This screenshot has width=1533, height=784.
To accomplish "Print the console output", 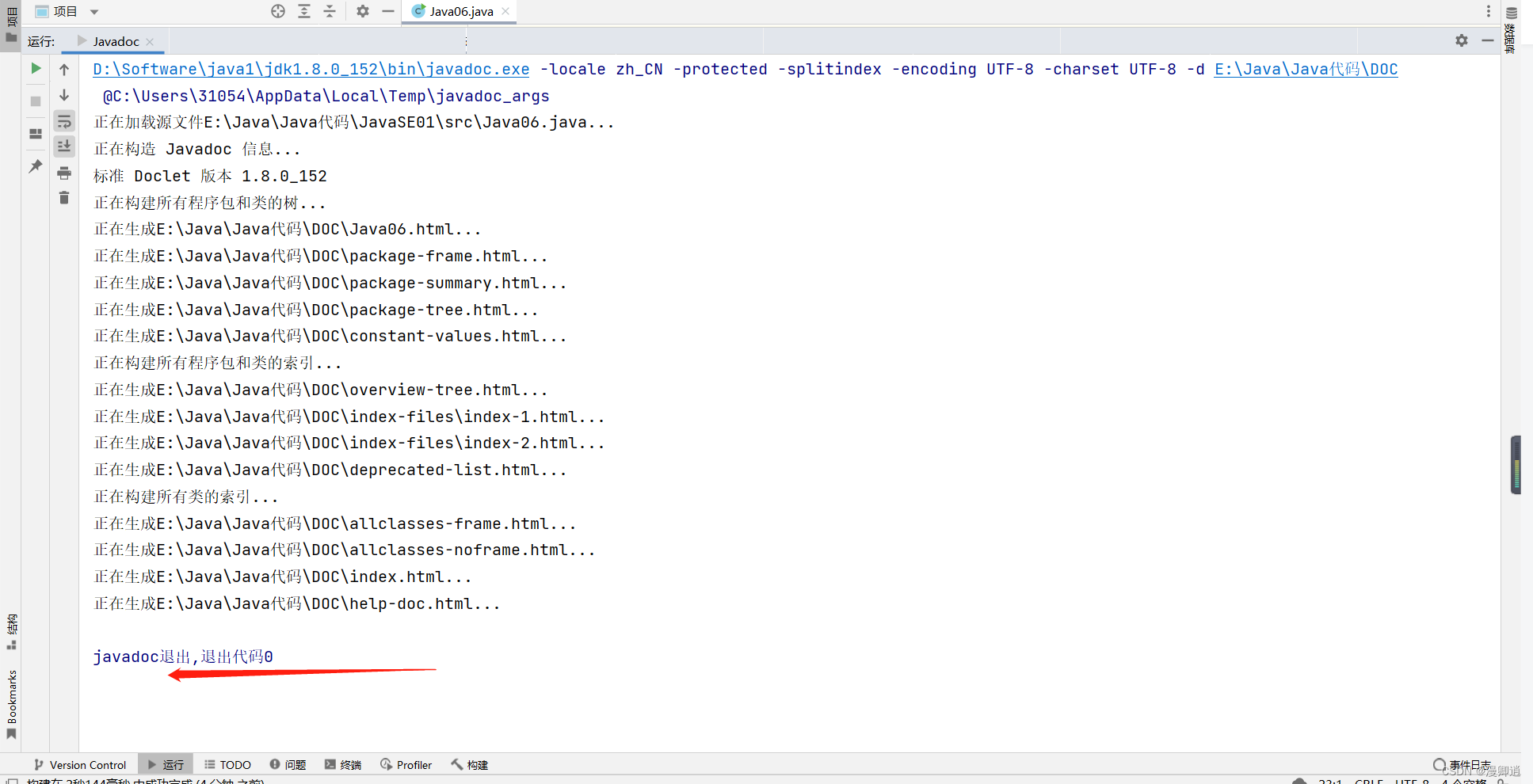I will pyautogui.click(x=64, y=173).
